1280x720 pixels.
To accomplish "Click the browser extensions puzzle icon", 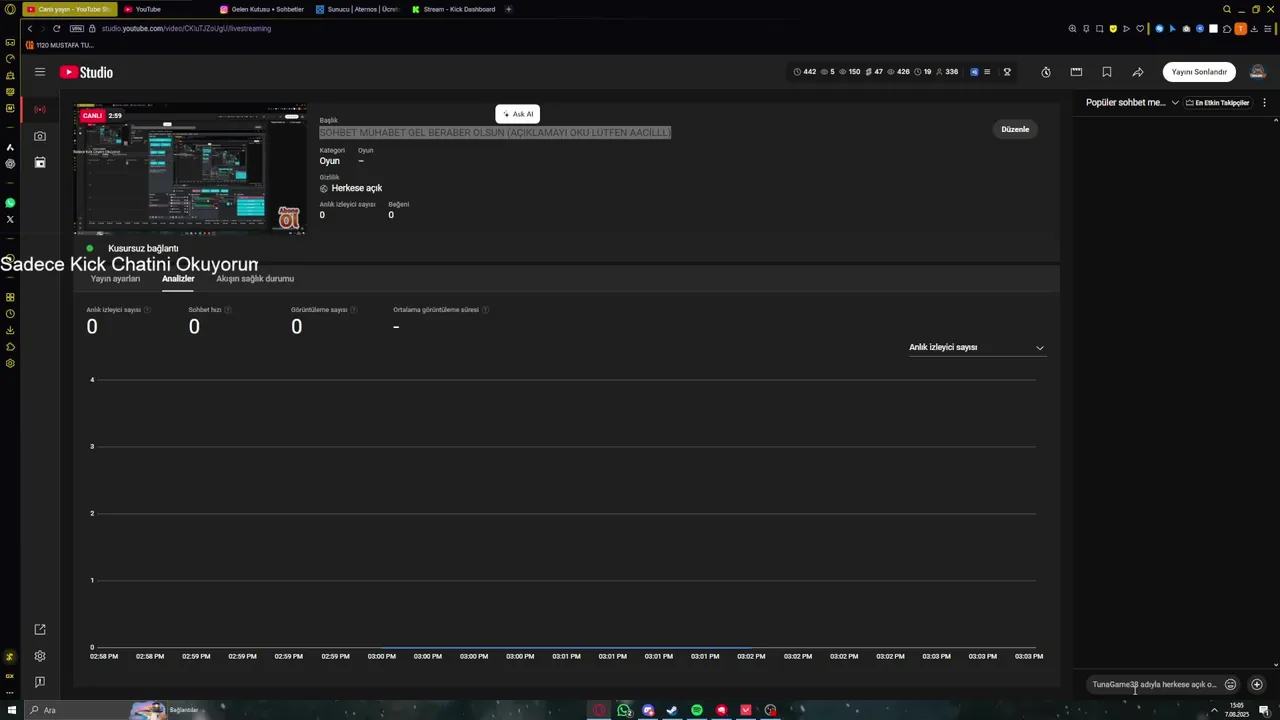I will pyautogui.click(x=1227, y=29).
